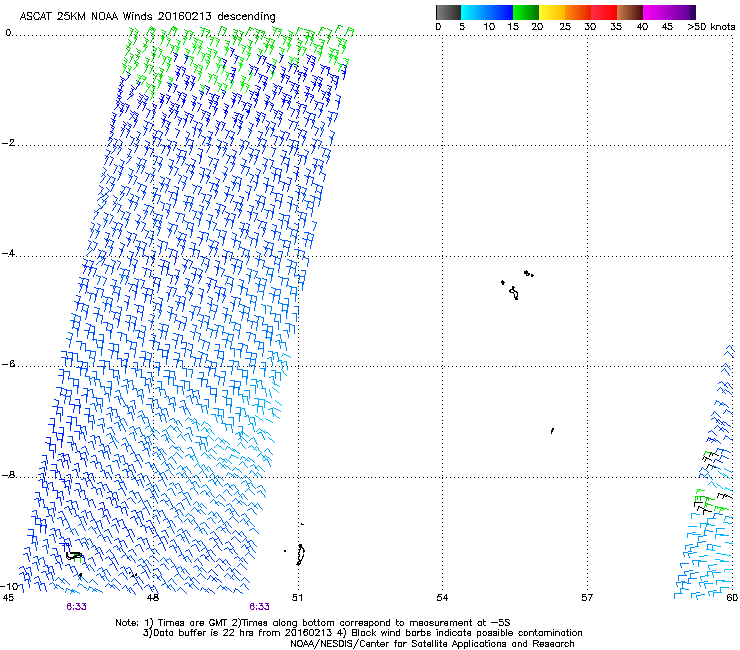The height and width of the screenshot is (650, 740).
Task: Click the elongated island outline near 51E, 9.5S
Action: tap(301, 555)
